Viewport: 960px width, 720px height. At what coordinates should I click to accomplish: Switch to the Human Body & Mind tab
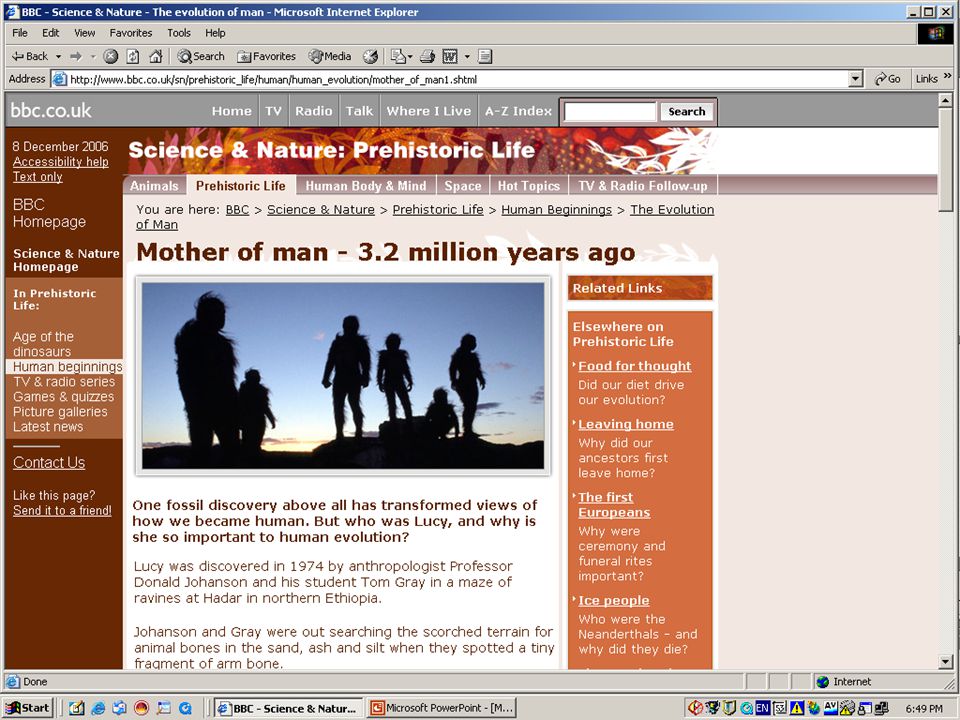pos(366,186)
